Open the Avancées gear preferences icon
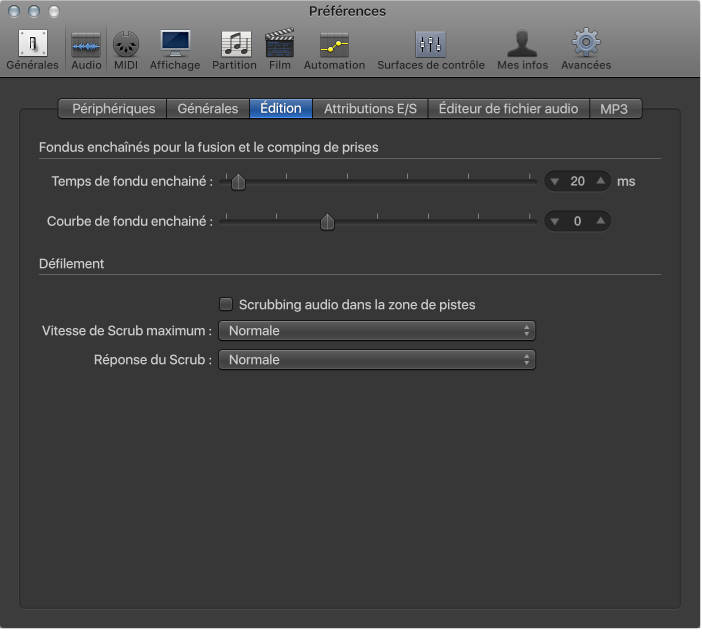This screenshot has width=702, height=632. pyautogui.click(x=586, y=43)
